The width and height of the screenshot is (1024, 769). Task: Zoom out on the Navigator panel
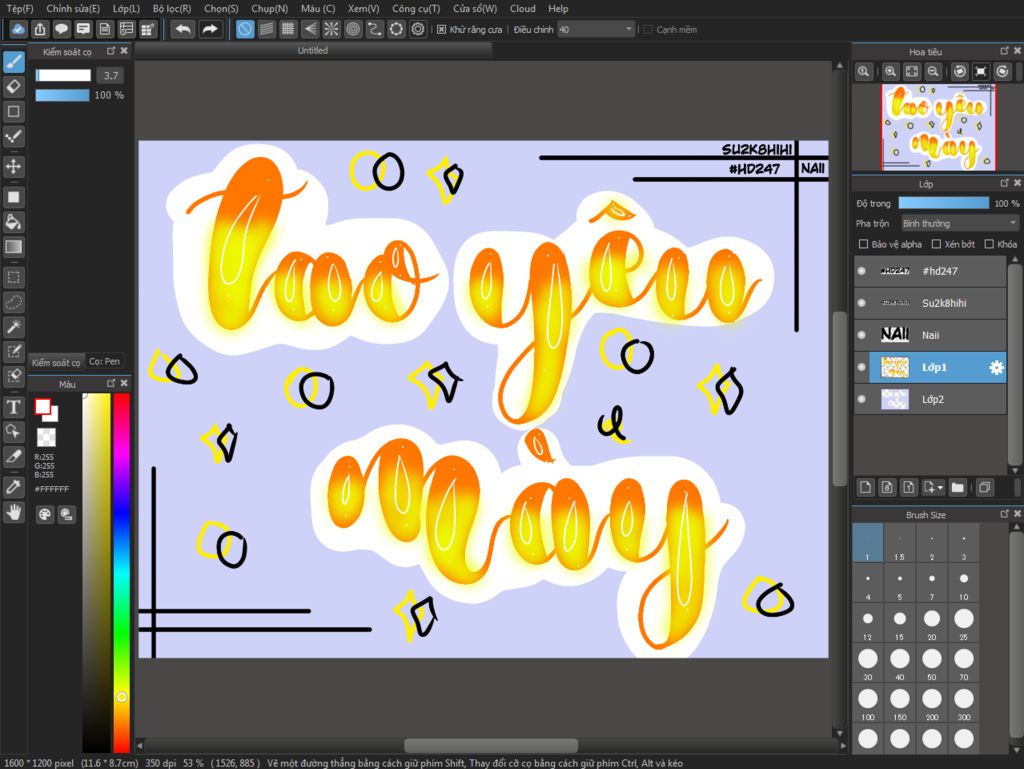click(x=933, y=72)
